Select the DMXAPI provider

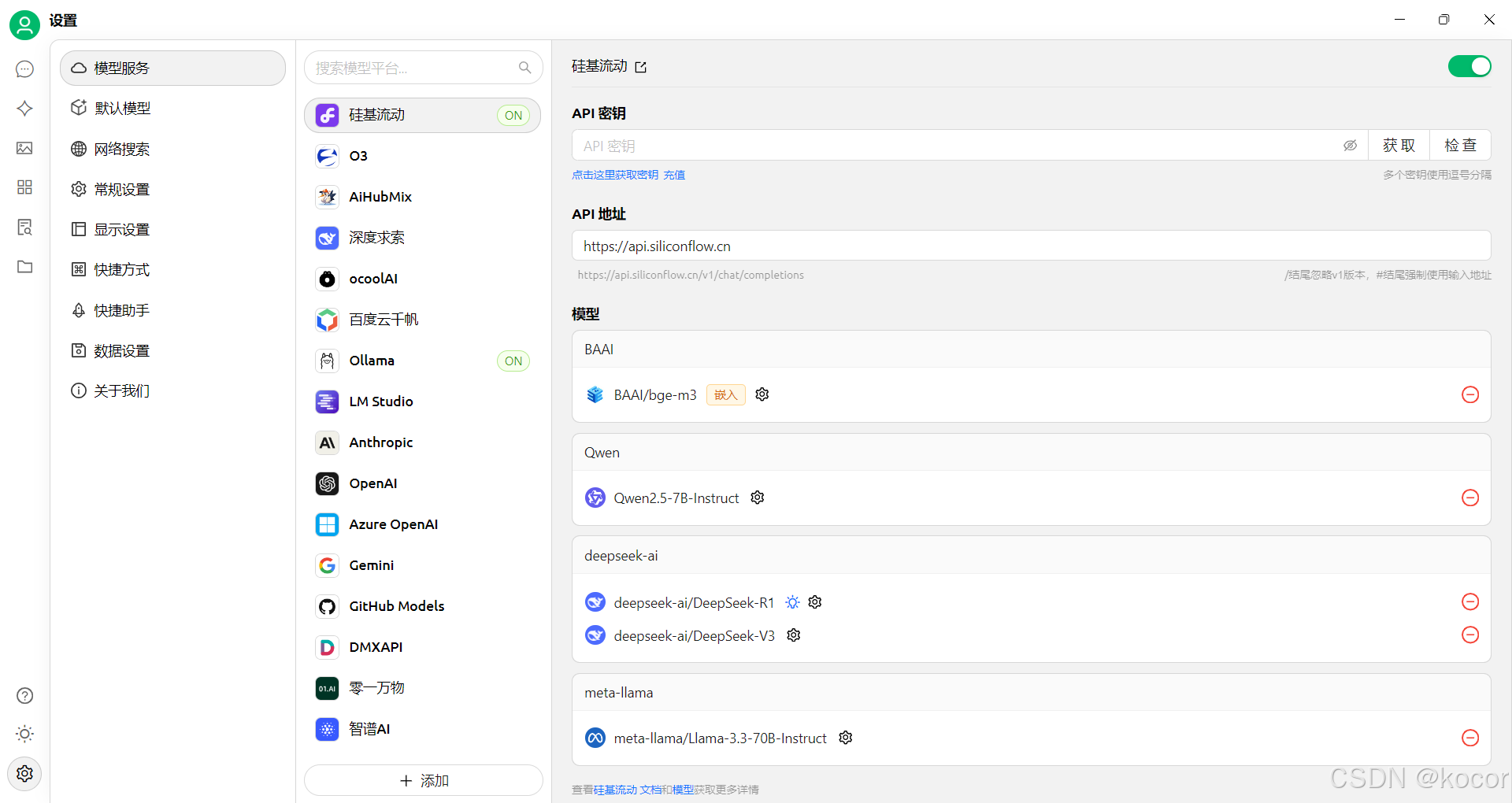(423, 647)
